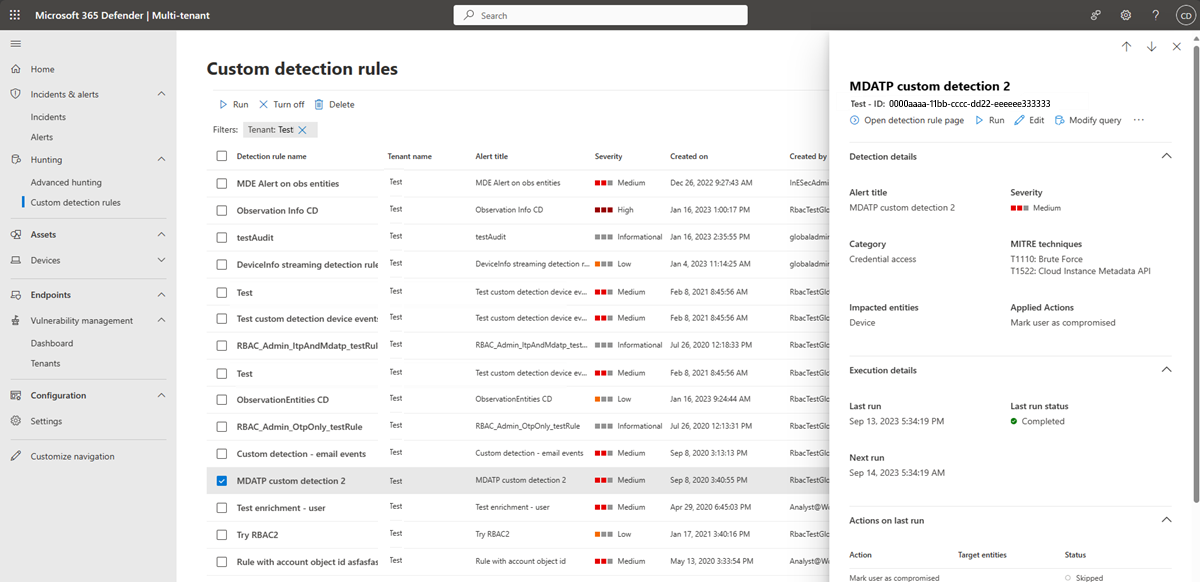This screenshot has height=582, width=1200.
Task: Uncheck MDATP custom detection 2 checkbox
Action: click(222, 481)
